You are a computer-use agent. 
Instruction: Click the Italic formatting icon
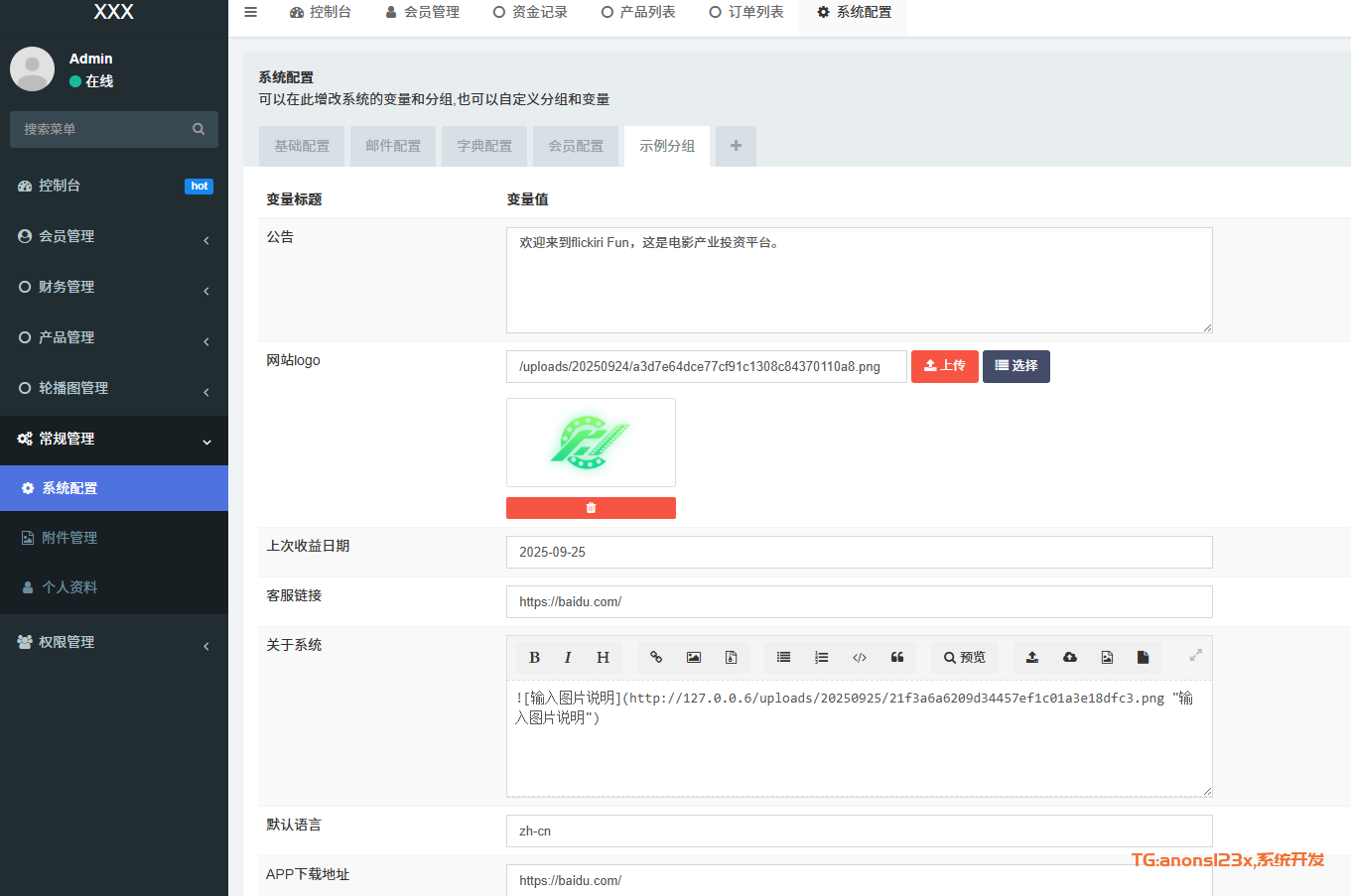[x=568, y=657]
